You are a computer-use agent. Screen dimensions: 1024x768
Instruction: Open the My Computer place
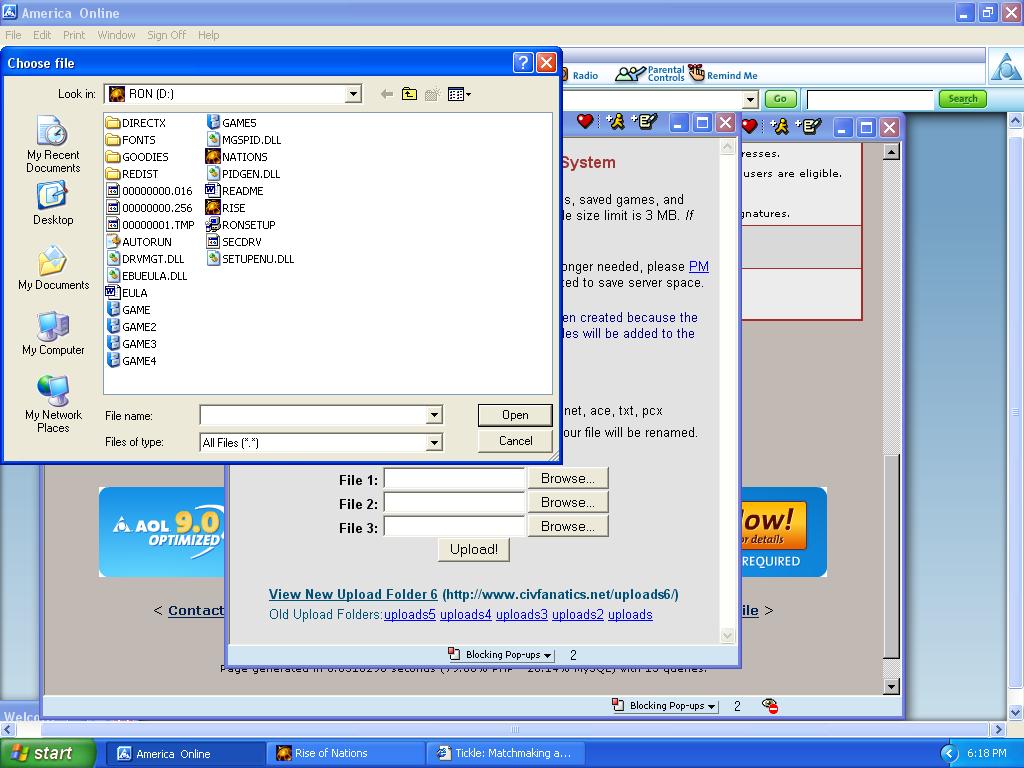(53, 333)
